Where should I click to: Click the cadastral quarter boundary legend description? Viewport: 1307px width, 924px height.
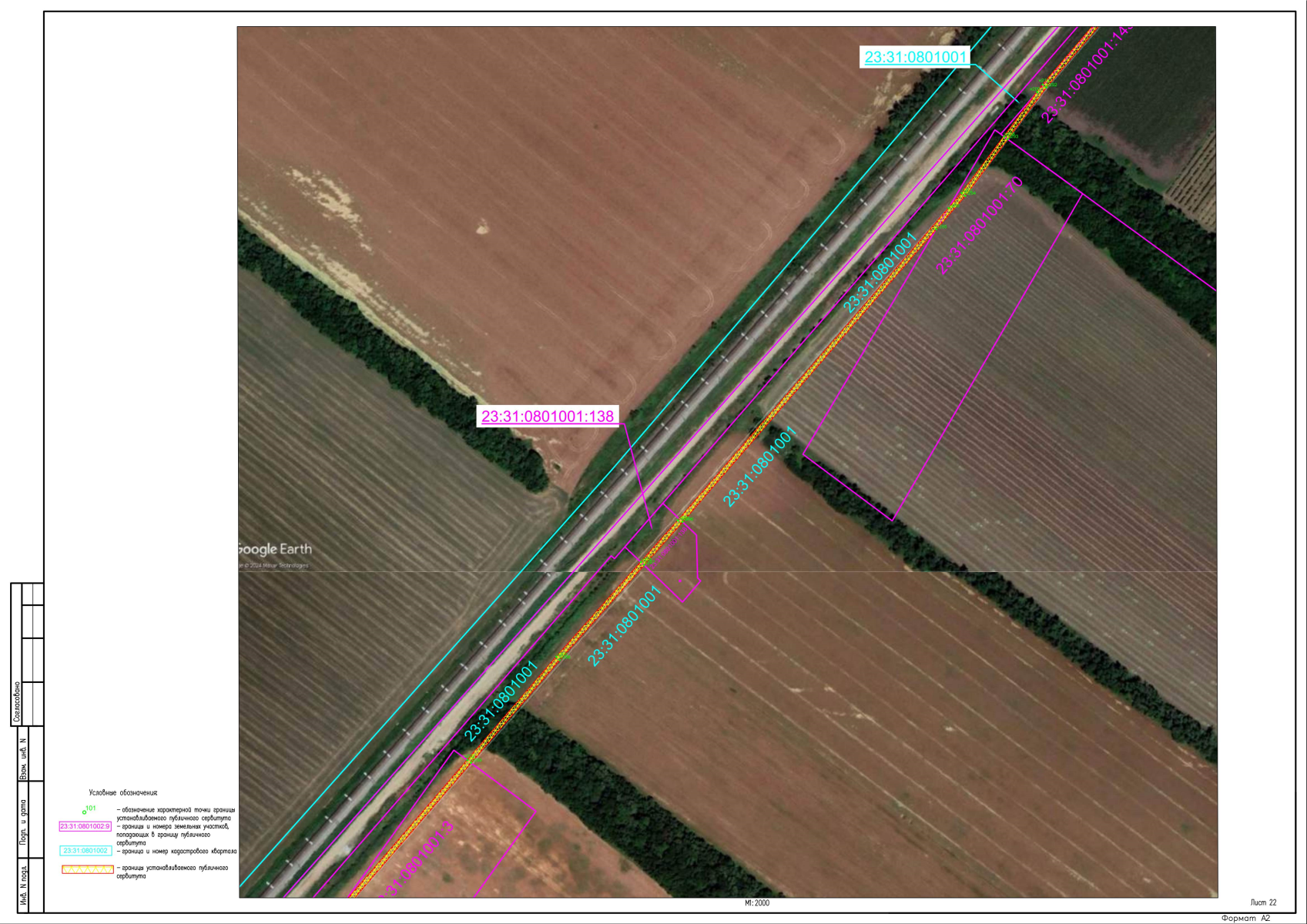point(176,852)
